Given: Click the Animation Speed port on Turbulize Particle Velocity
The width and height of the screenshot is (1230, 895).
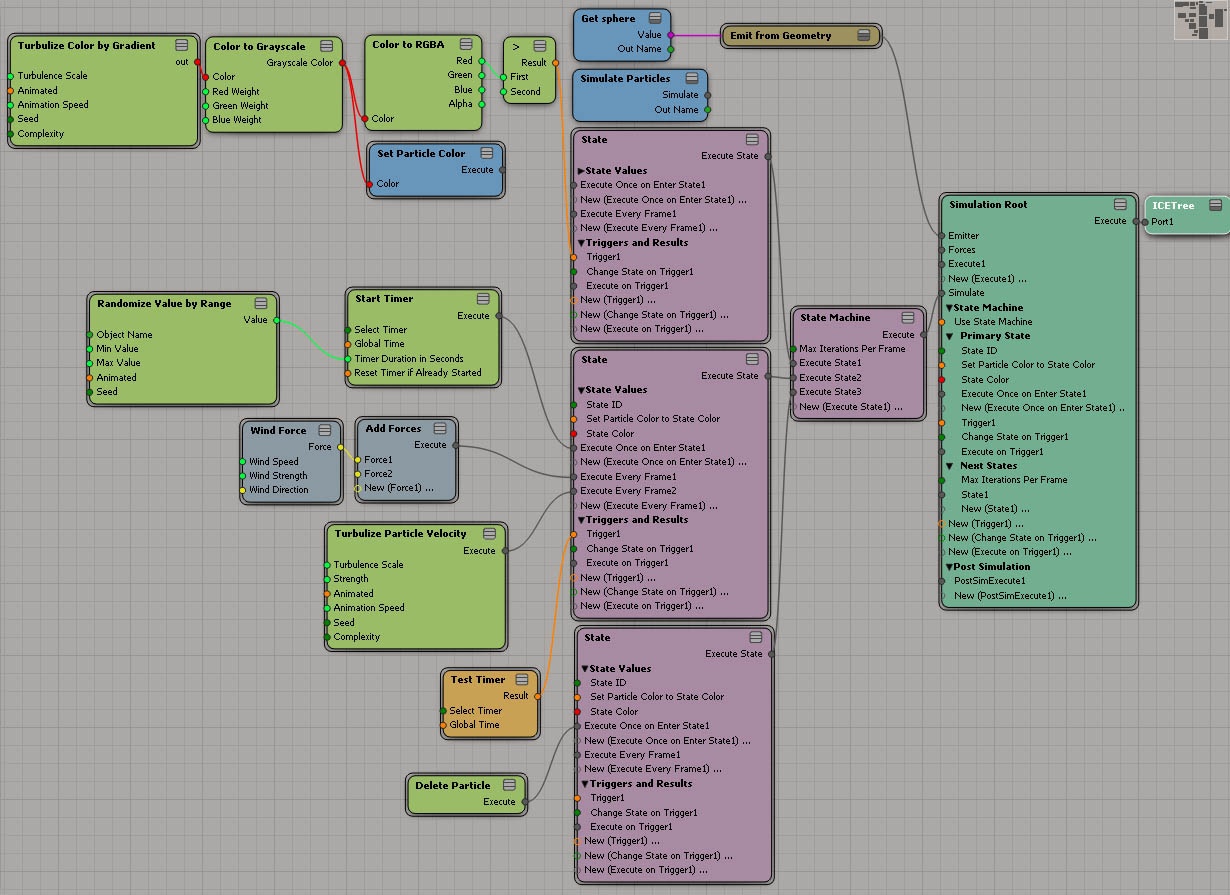Looking at the screenshot, I should click(327, 608).
